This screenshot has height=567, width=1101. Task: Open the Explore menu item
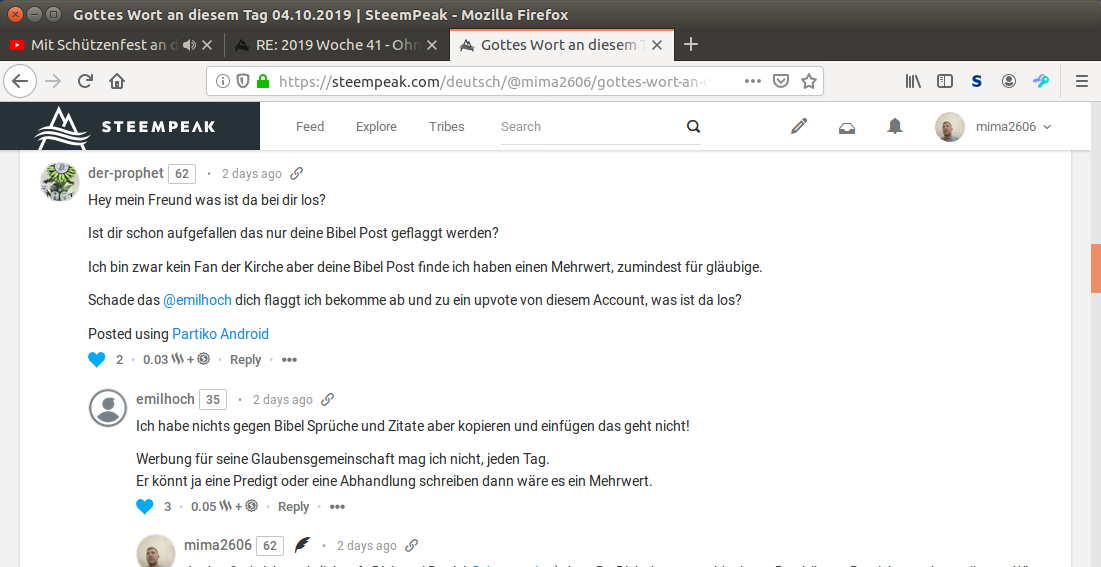click(x=376, y=127)
